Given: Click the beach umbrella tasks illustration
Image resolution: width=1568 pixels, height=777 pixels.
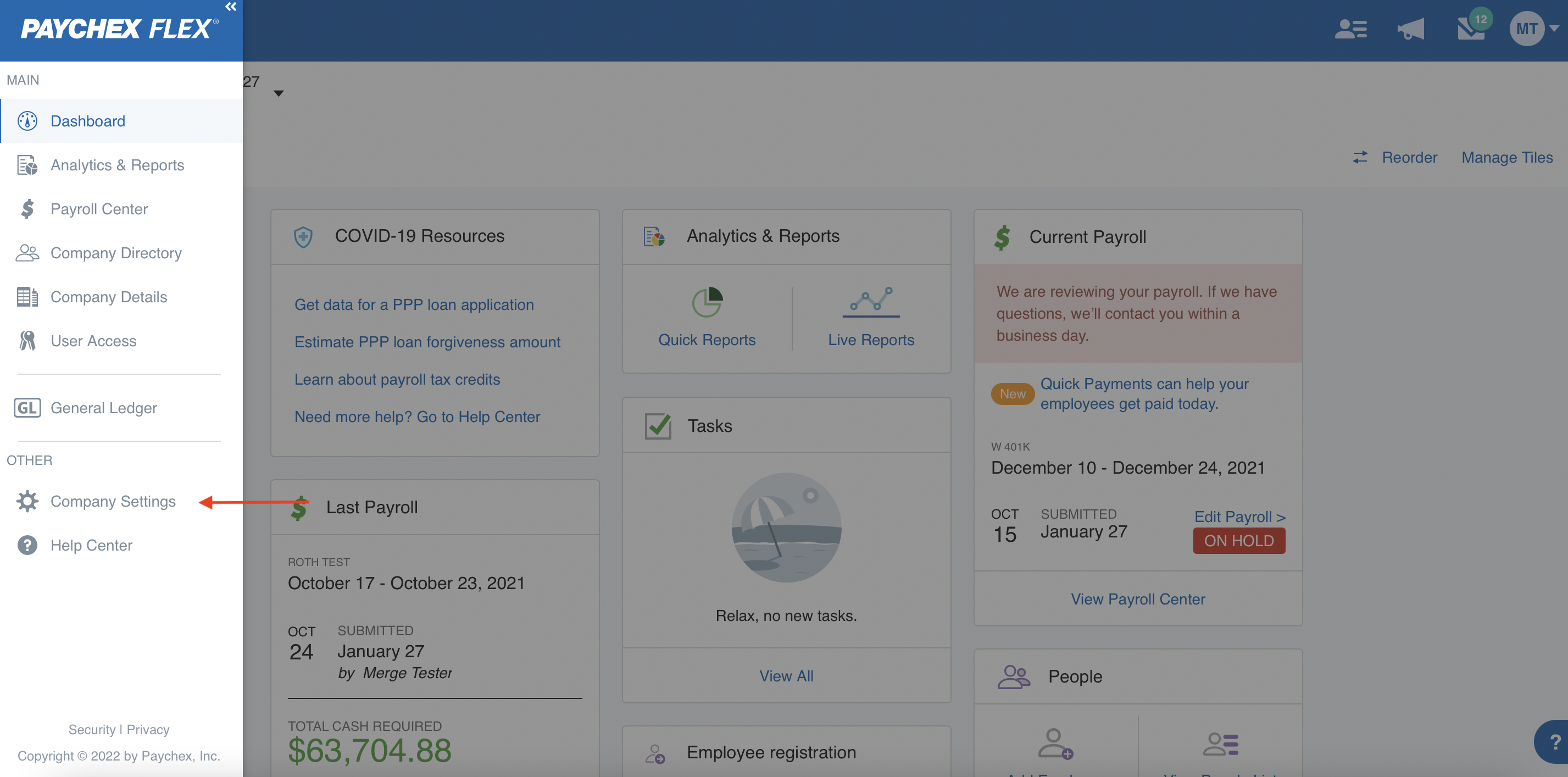Looking at the screenshot, I should point(786,528).
